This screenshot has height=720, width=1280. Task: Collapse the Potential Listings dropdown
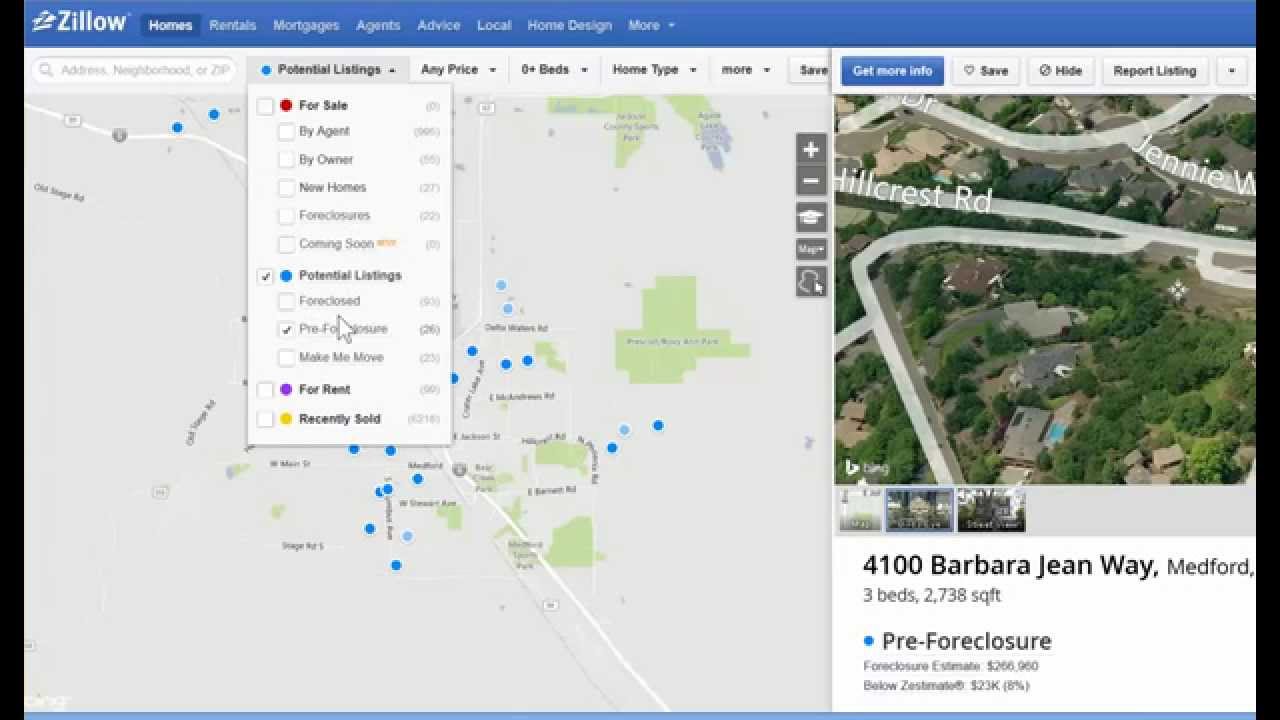[328, 70]
